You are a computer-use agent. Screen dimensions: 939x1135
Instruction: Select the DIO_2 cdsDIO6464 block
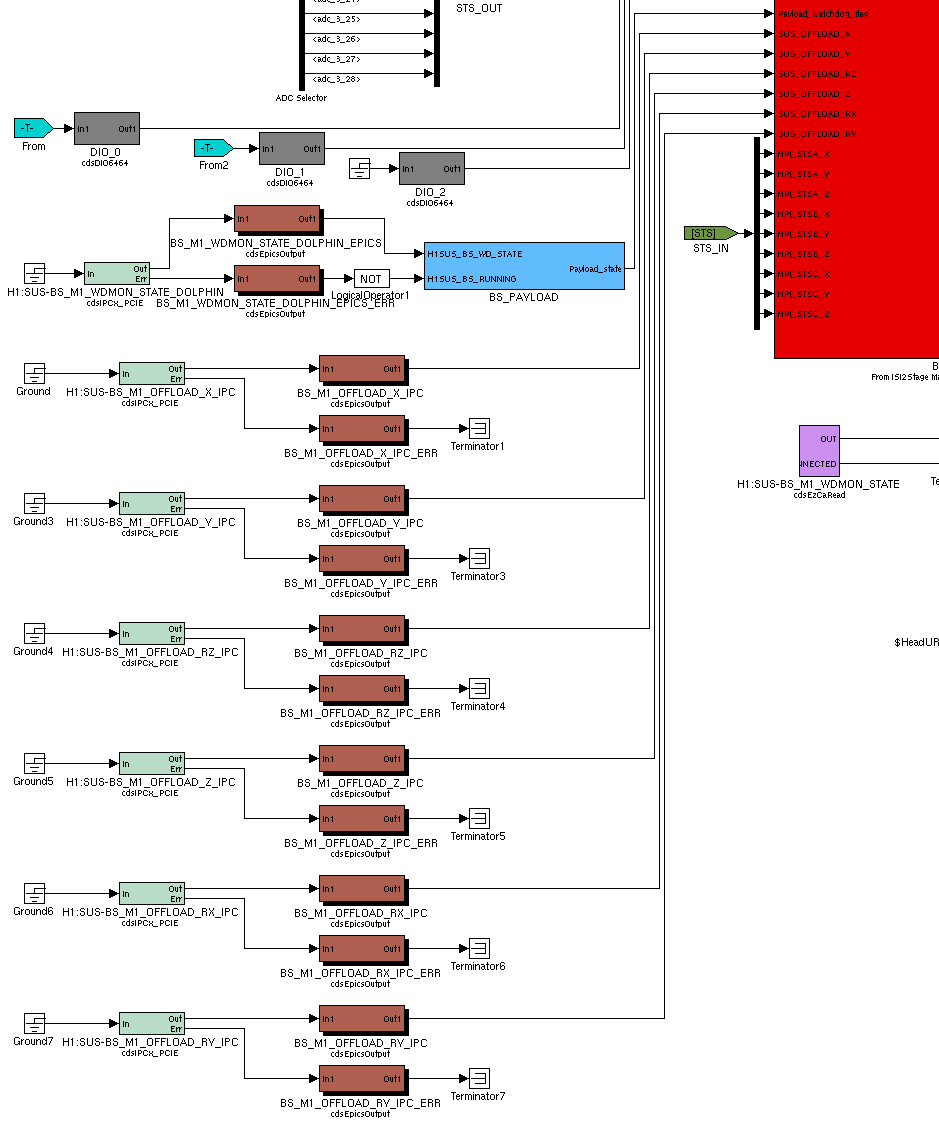point(431,169)
